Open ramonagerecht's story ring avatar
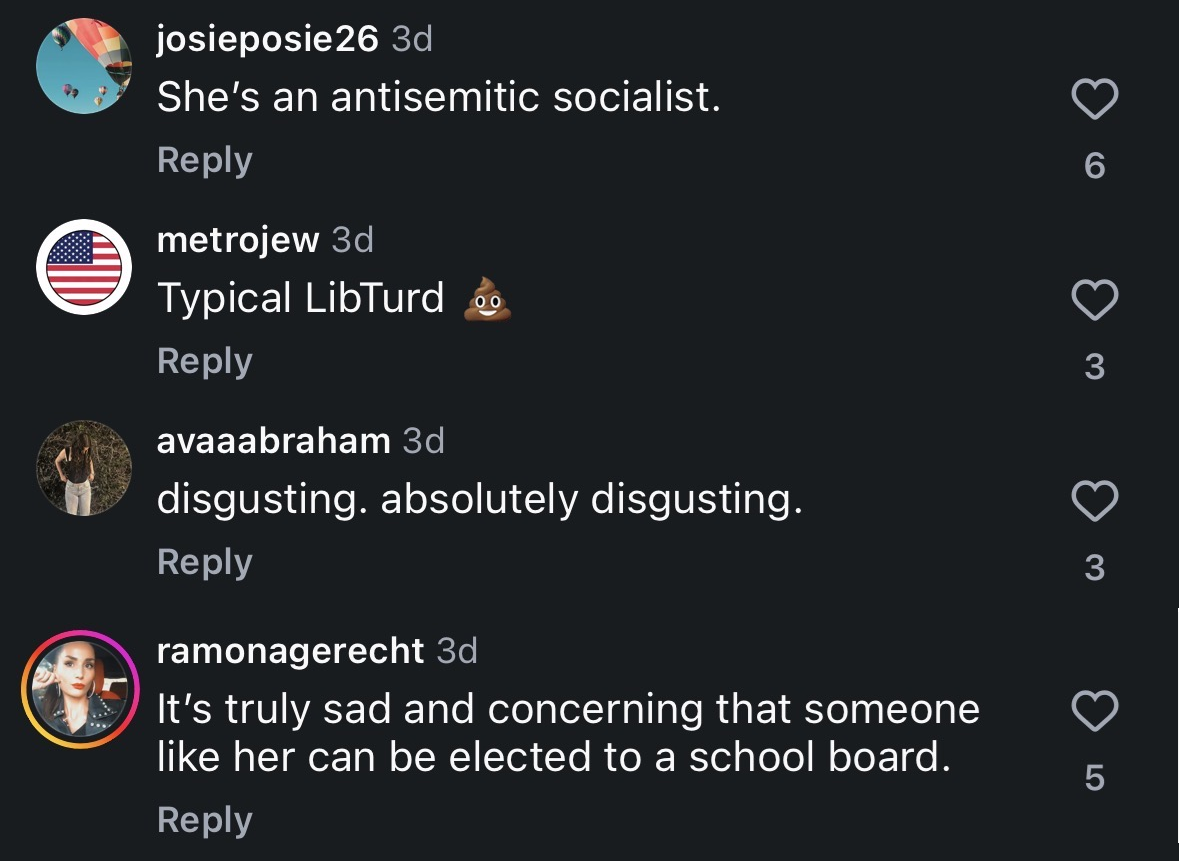The width and height of the screenshot is (1179, 861). [80, 689]
